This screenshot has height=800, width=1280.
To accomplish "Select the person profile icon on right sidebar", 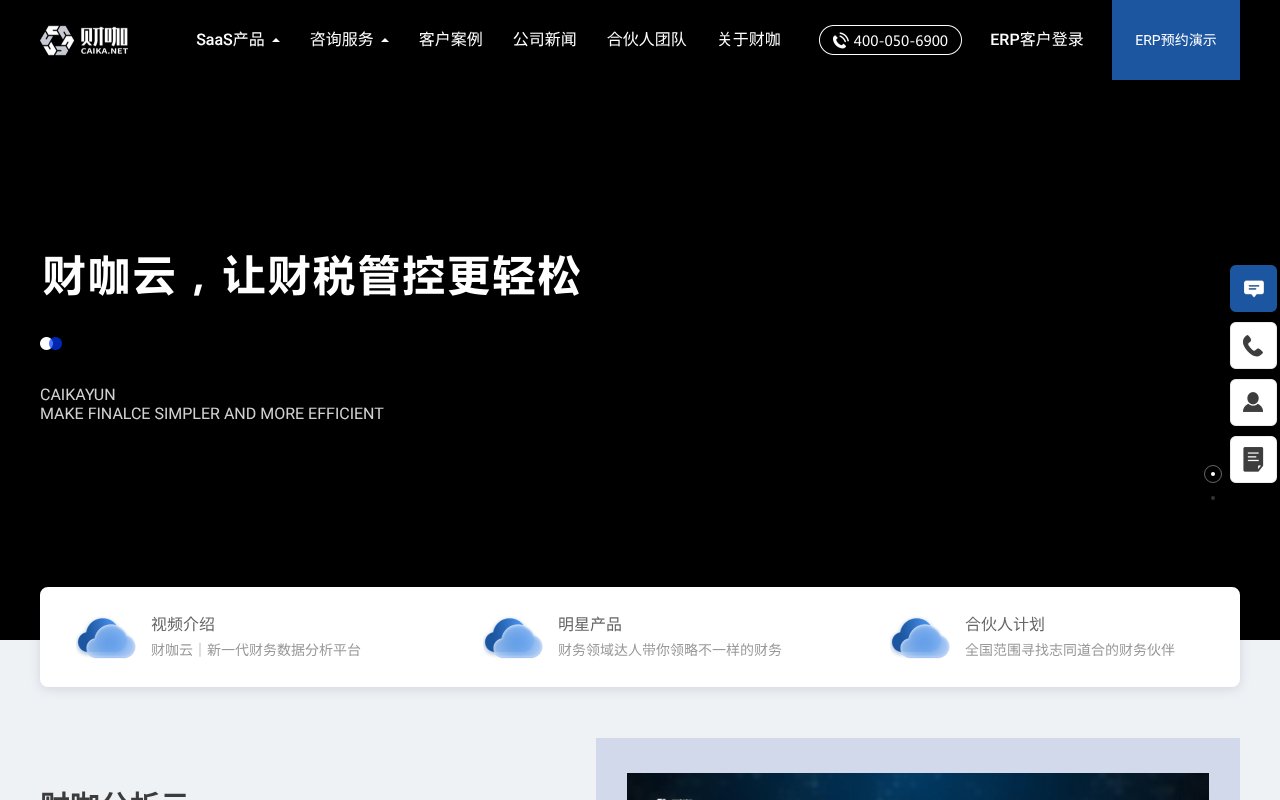I will point(1253,402).
